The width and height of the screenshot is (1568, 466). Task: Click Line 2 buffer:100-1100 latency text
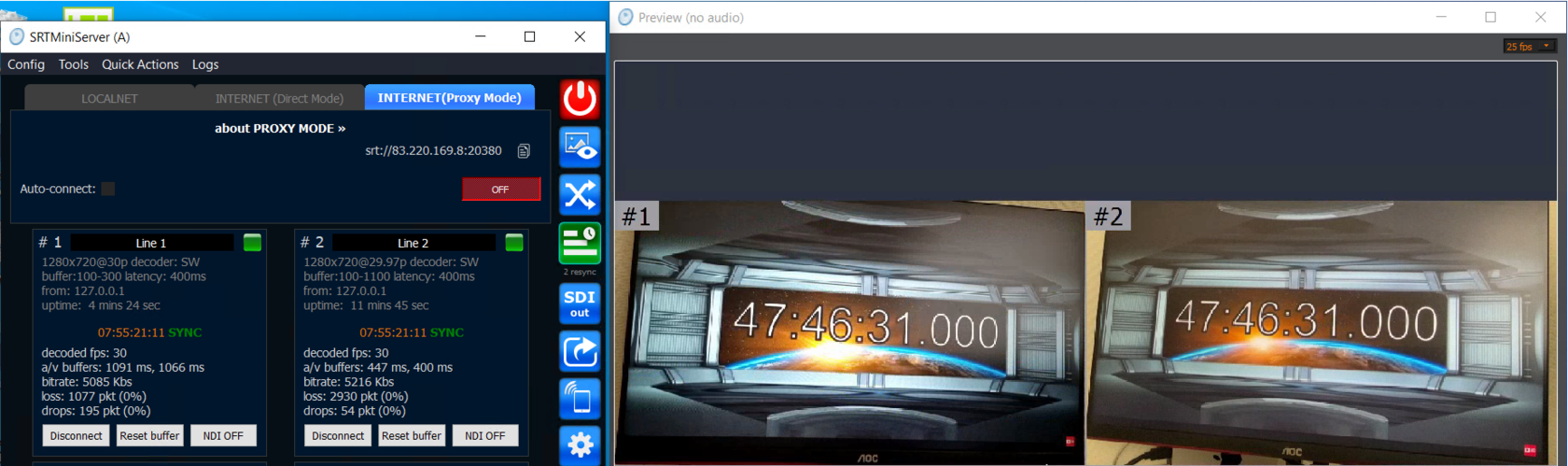pyautogui.click(x=389, y=276)
